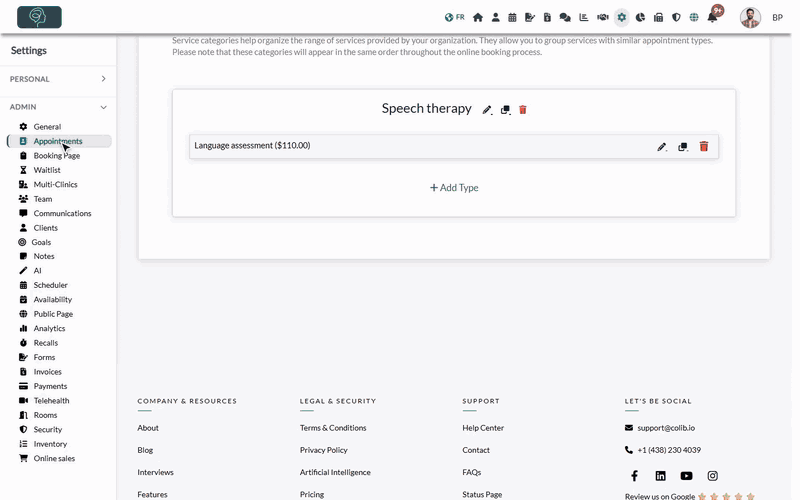
Task: Open Payments settings
Action: (50, 386)
